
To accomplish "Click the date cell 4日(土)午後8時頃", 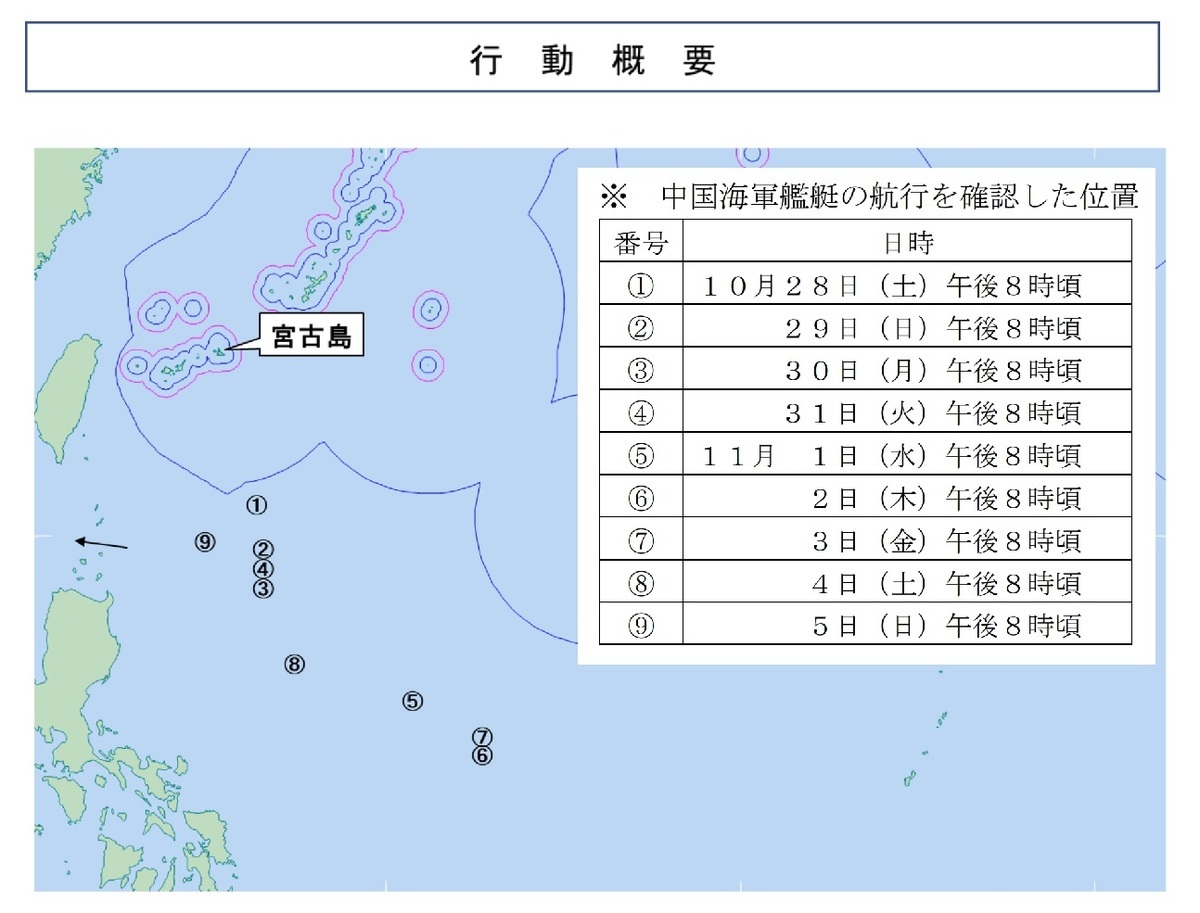I will [x=908, y=583].
